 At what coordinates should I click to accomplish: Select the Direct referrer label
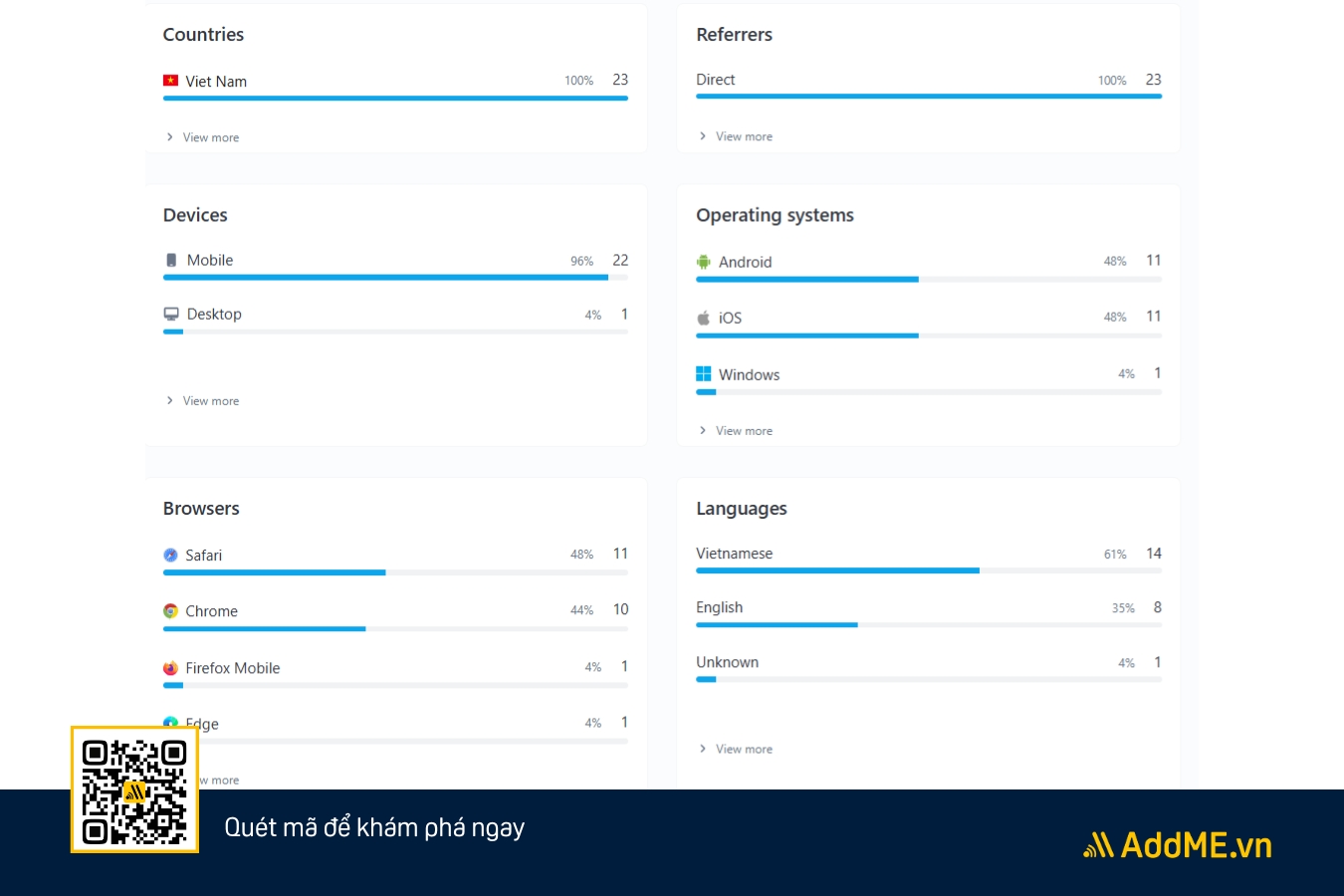click(x=716, y=80)
